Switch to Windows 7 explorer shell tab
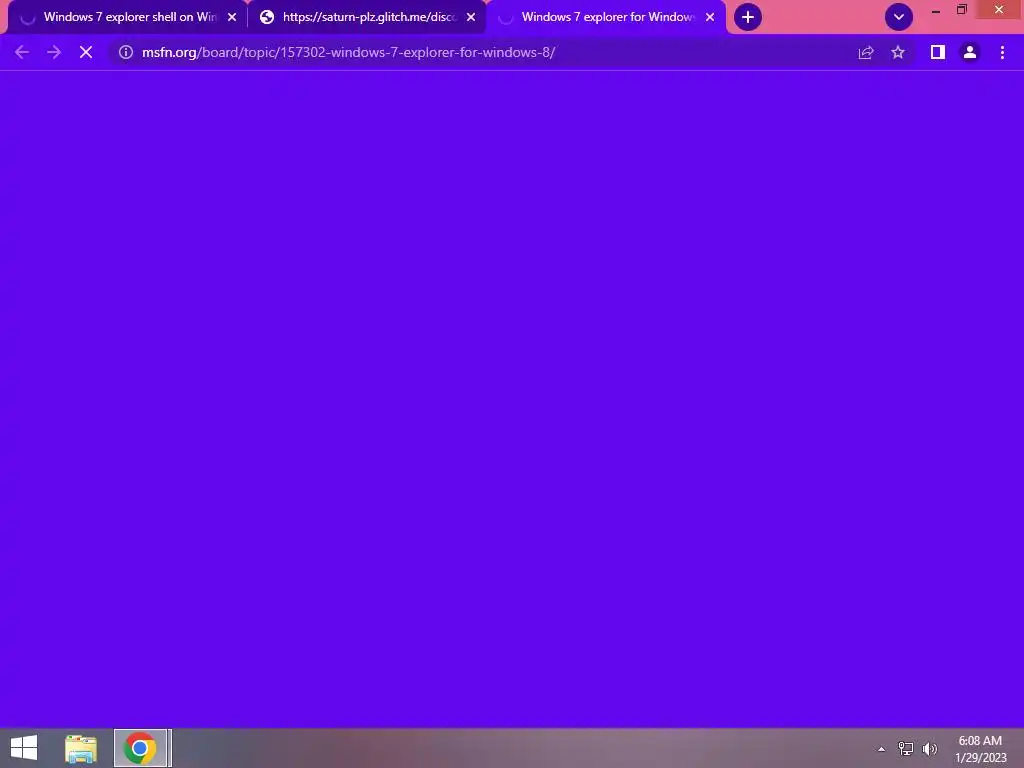This screenshot has height=768, width=1024. [129, 17]
